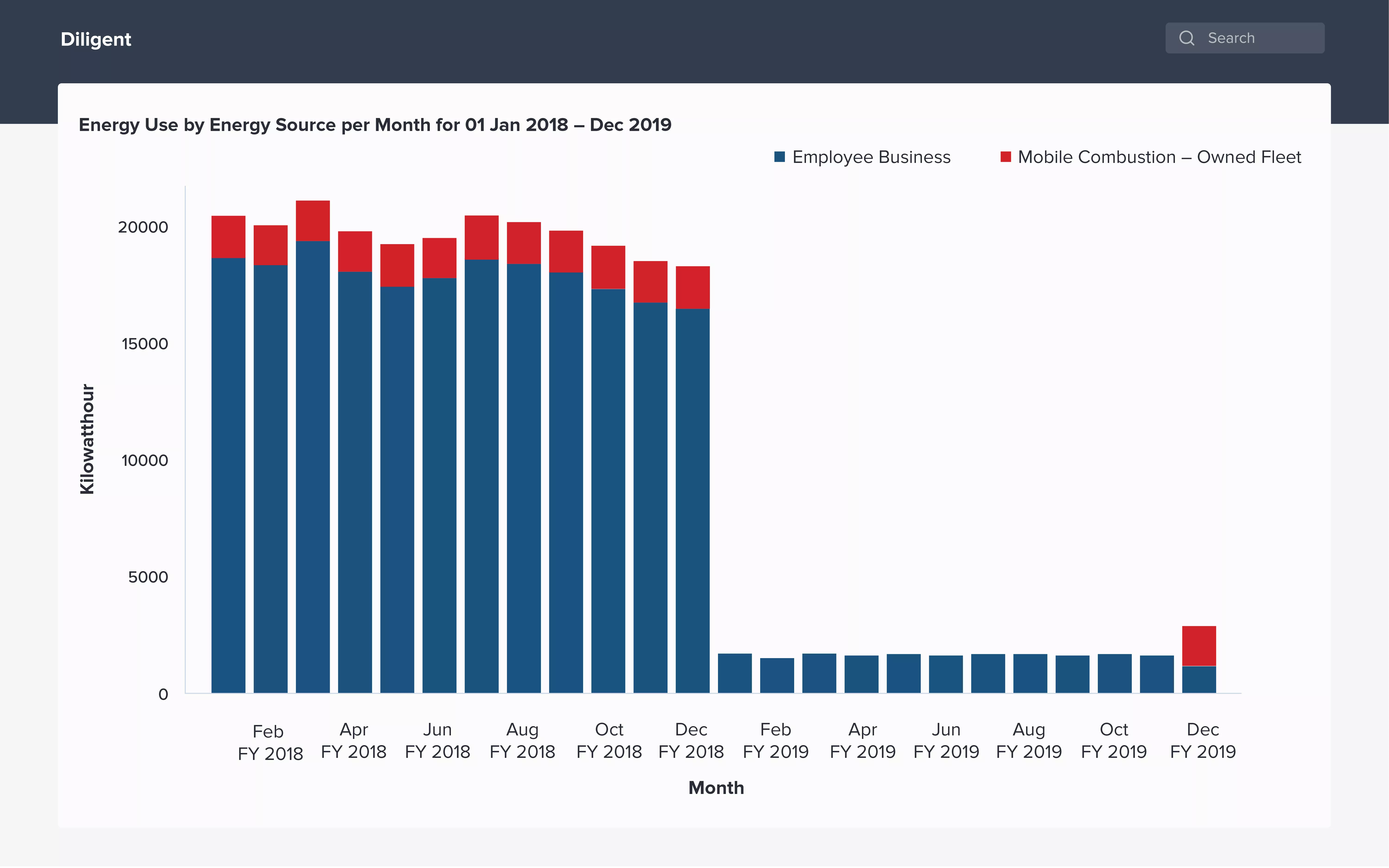The width and height of the screenshot is (1389, 868).
Task: Select the Jun FY 2018 x-axis label
Action: point(437,740)
